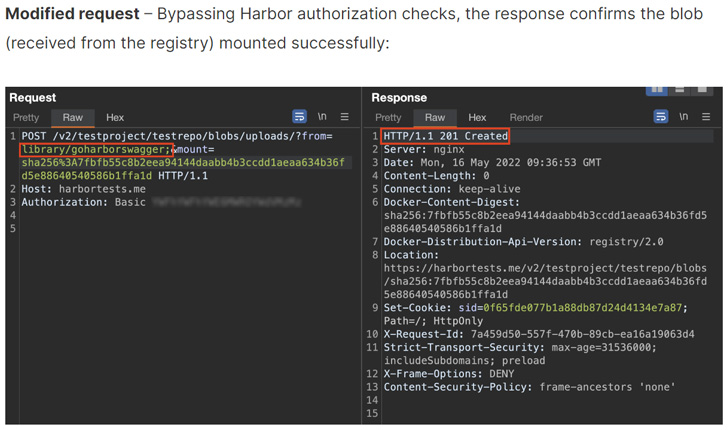The height and width of the screenshot is (430, 728).
Task: Select the side-by-side layout icon
Action: point(656,91)
